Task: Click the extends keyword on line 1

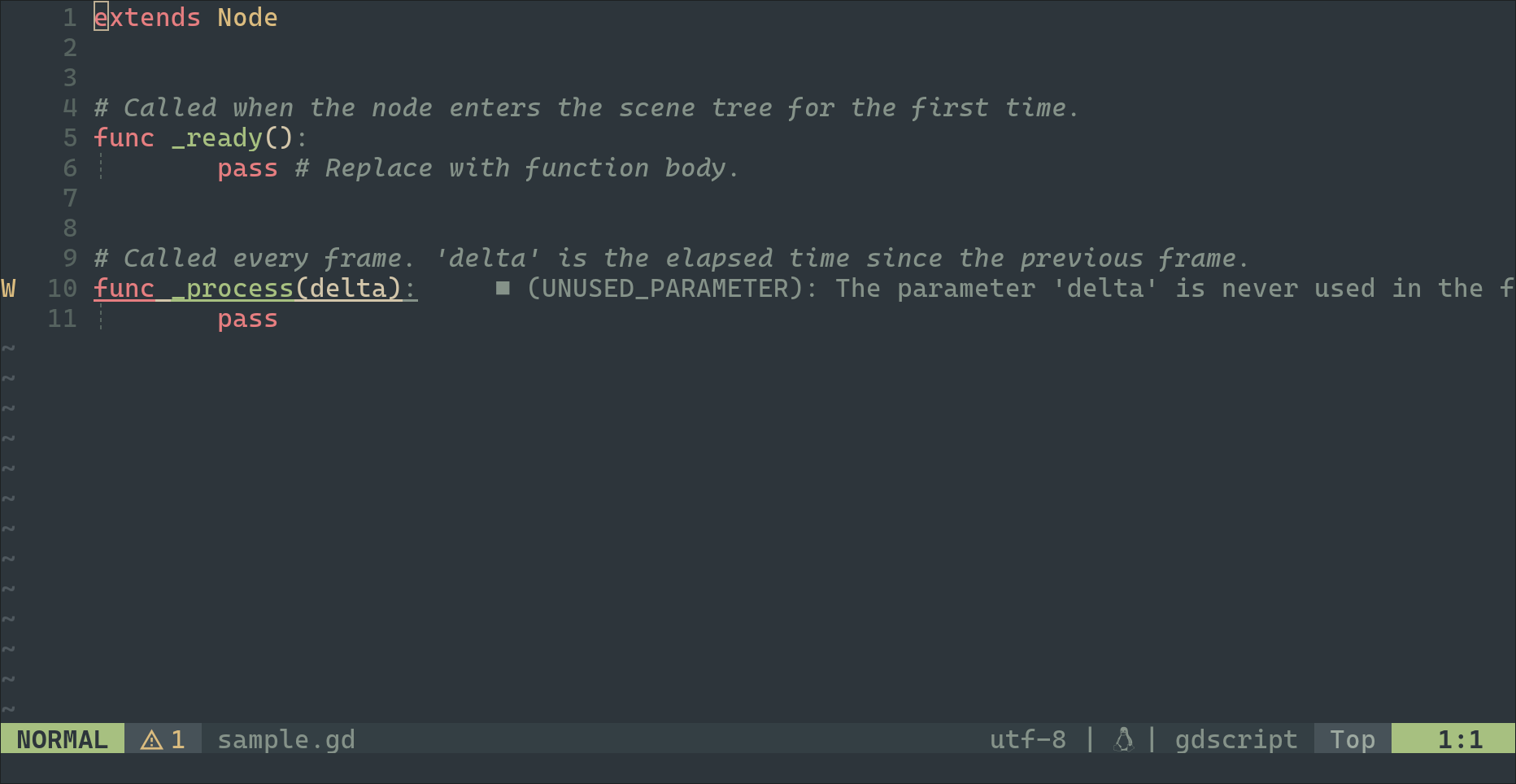Action: (x=147, y=18)
